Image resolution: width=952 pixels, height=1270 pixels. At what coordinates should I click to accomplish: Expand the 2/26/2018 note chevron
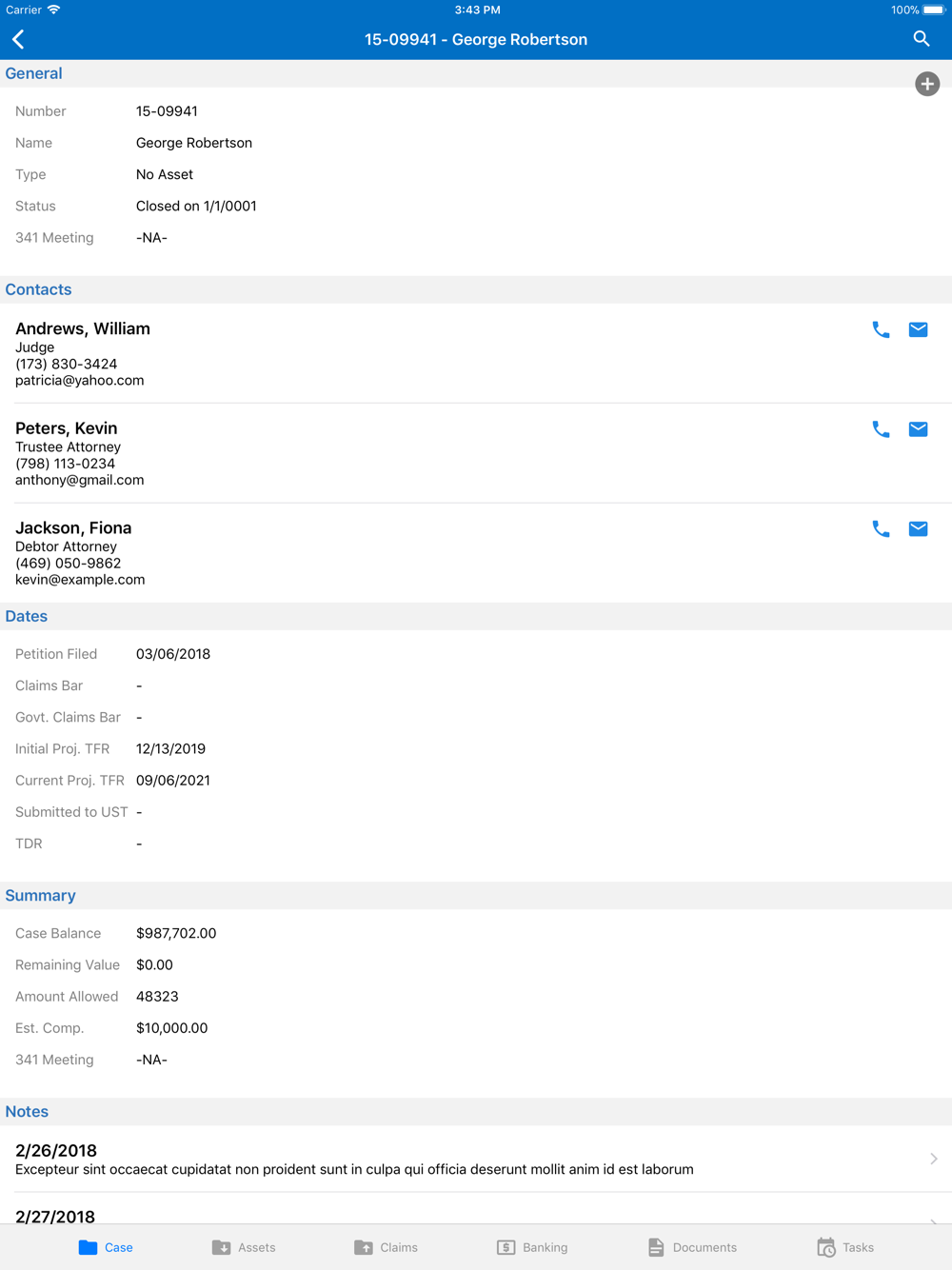point(933,1159)
